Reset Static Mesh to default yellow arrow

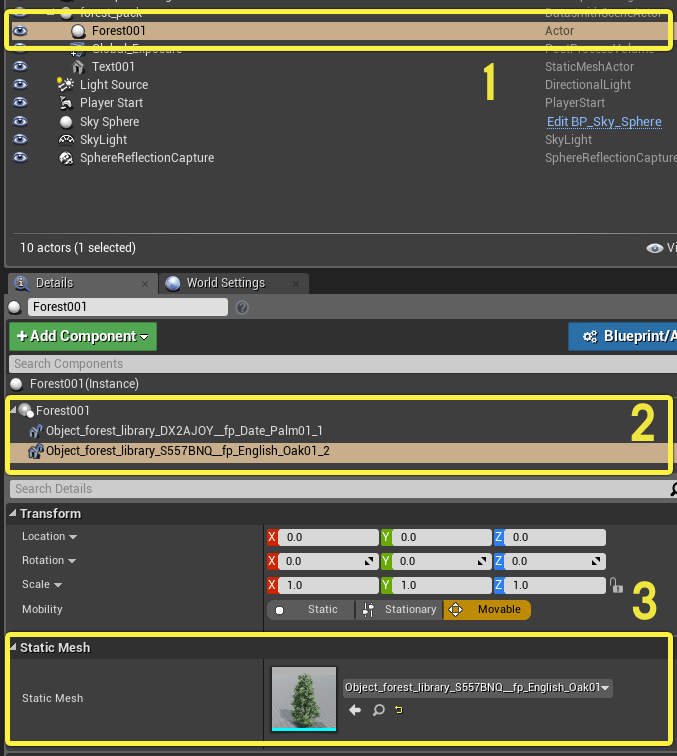point(399,710)
